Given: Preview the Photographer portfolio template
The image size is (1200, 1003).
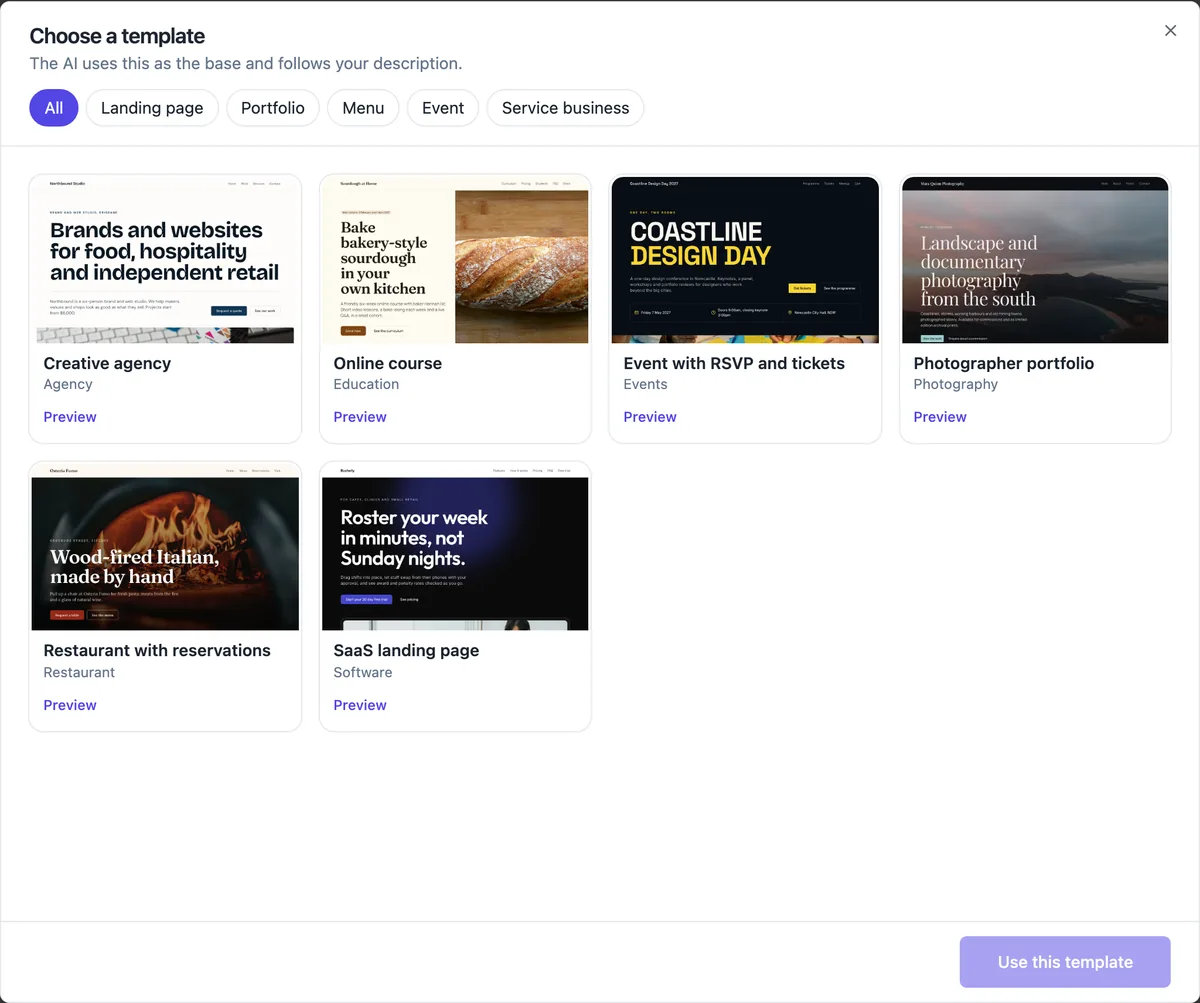Looking at the screenshot, I should (940, 417).
